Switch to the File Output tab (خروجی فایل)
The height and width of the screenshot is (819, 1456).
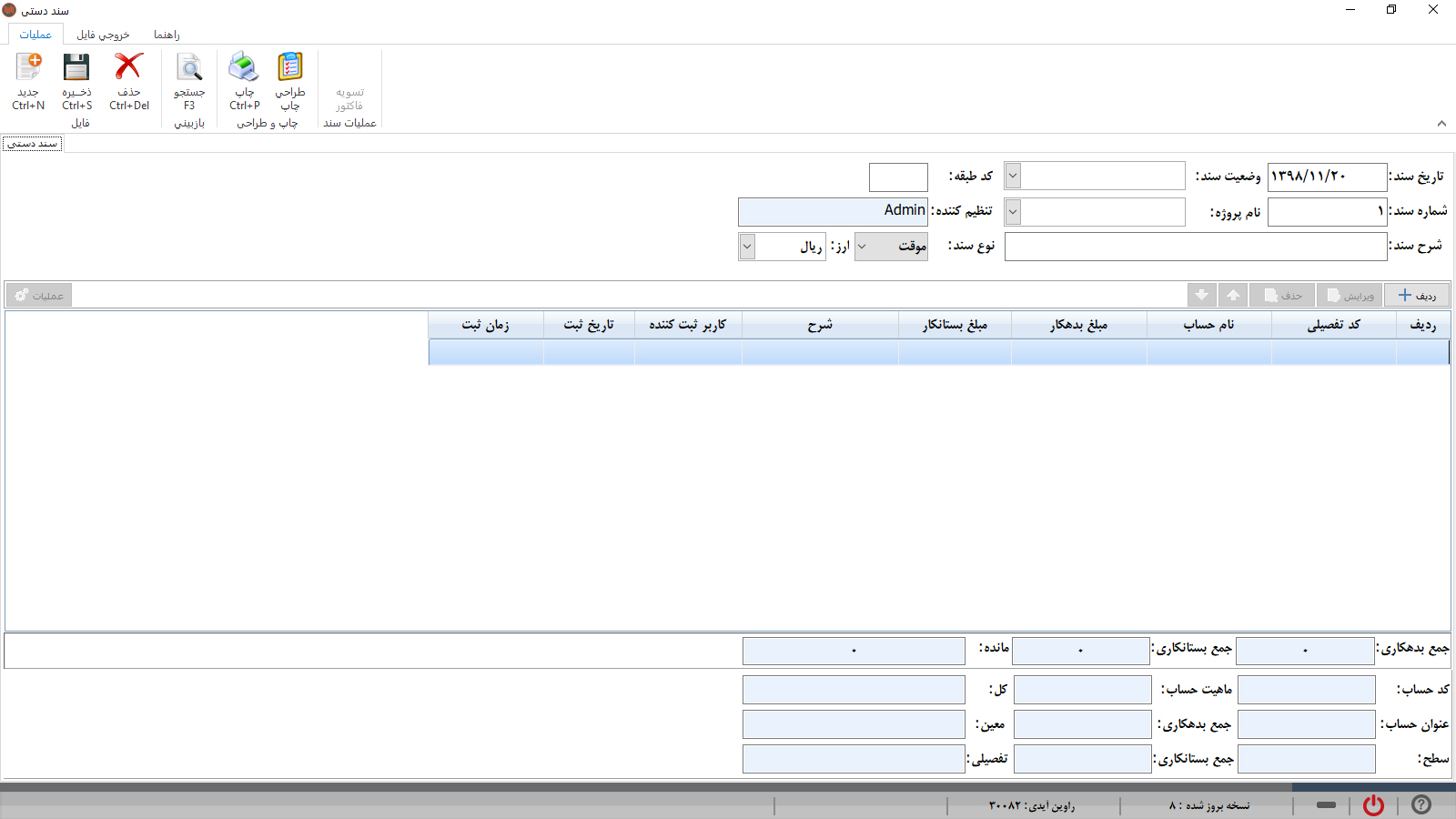[x=103, y=35]
